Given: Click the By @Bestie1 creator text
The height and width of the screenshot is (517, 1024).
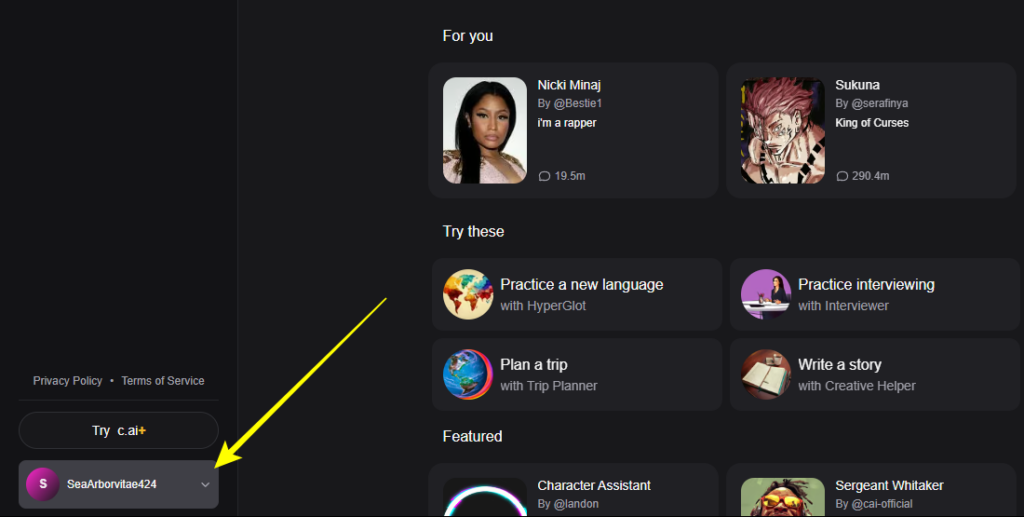Looking at the screenshot, I should point(569,103).
